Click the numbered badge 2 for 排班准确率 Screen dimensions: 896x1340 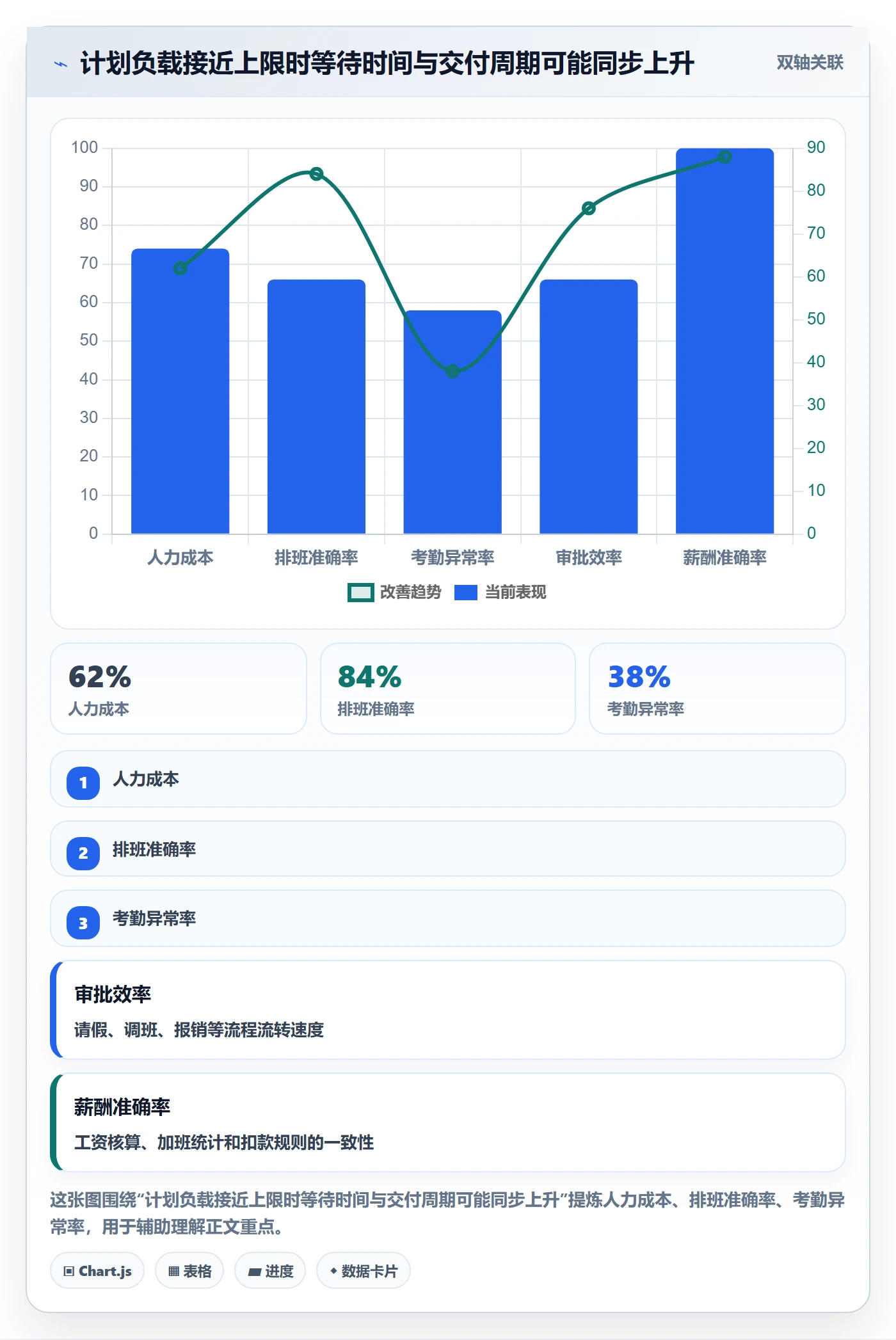[x=83, y=853]
